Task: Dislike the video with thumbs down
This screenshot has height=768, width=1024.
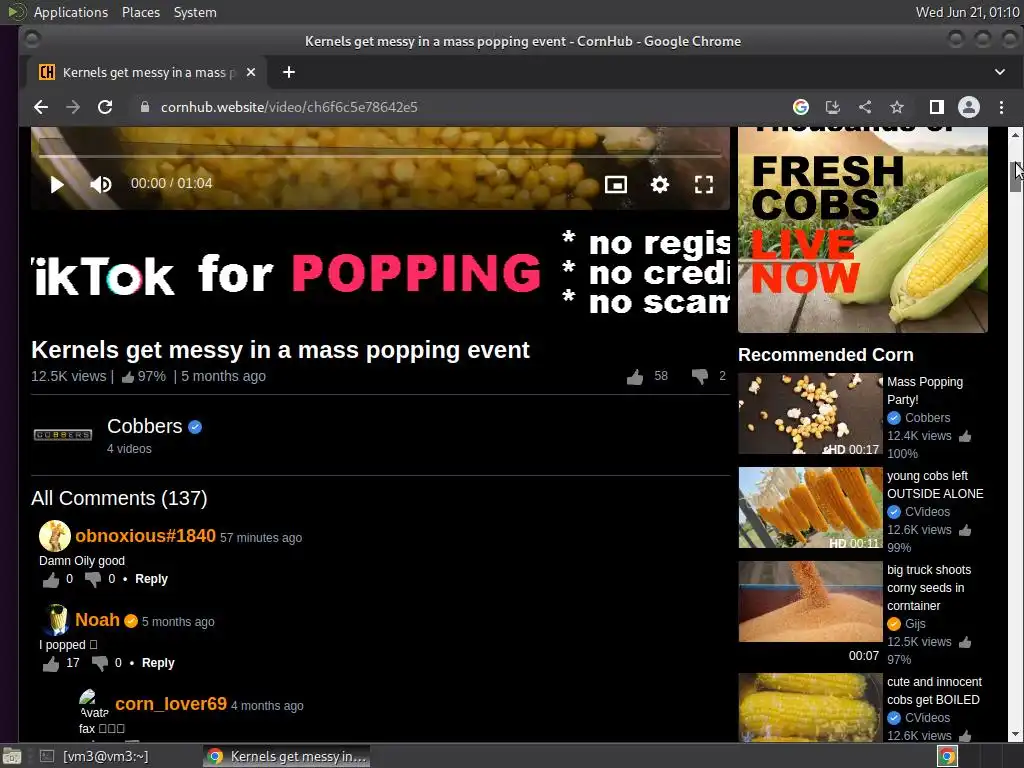Action: [x=699, y=377]
